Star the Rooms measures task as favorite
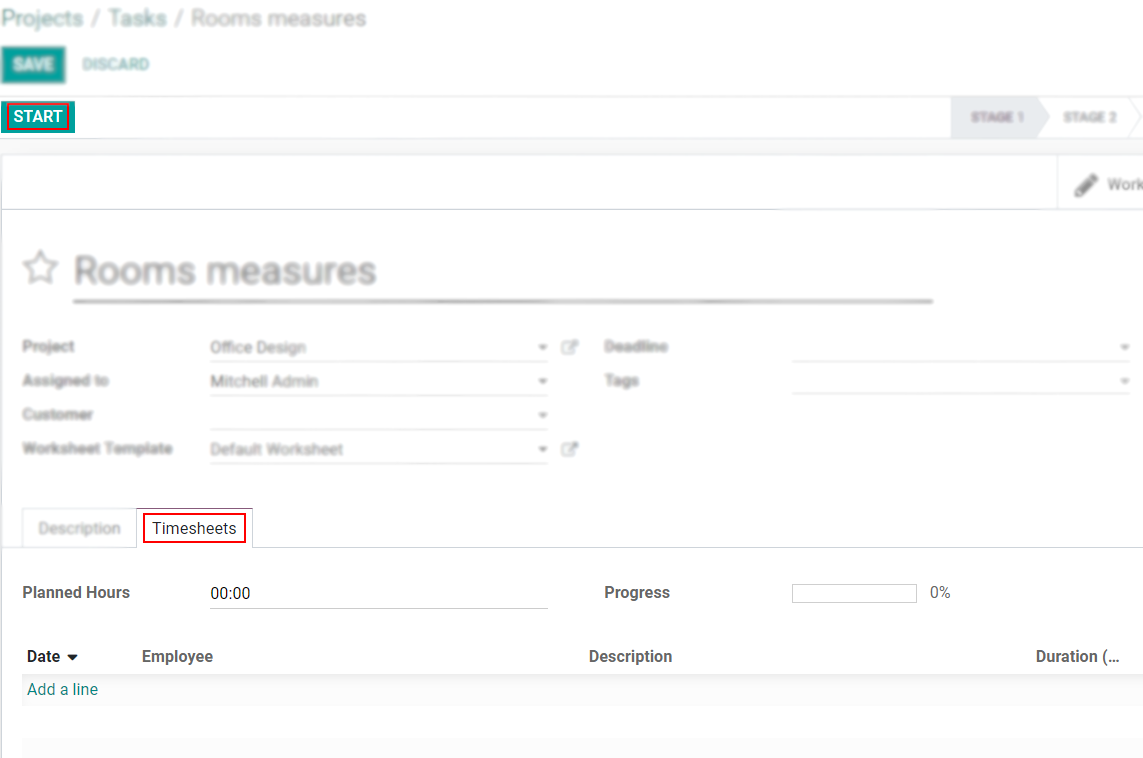 pyautogui.click(x=40, y=267)
